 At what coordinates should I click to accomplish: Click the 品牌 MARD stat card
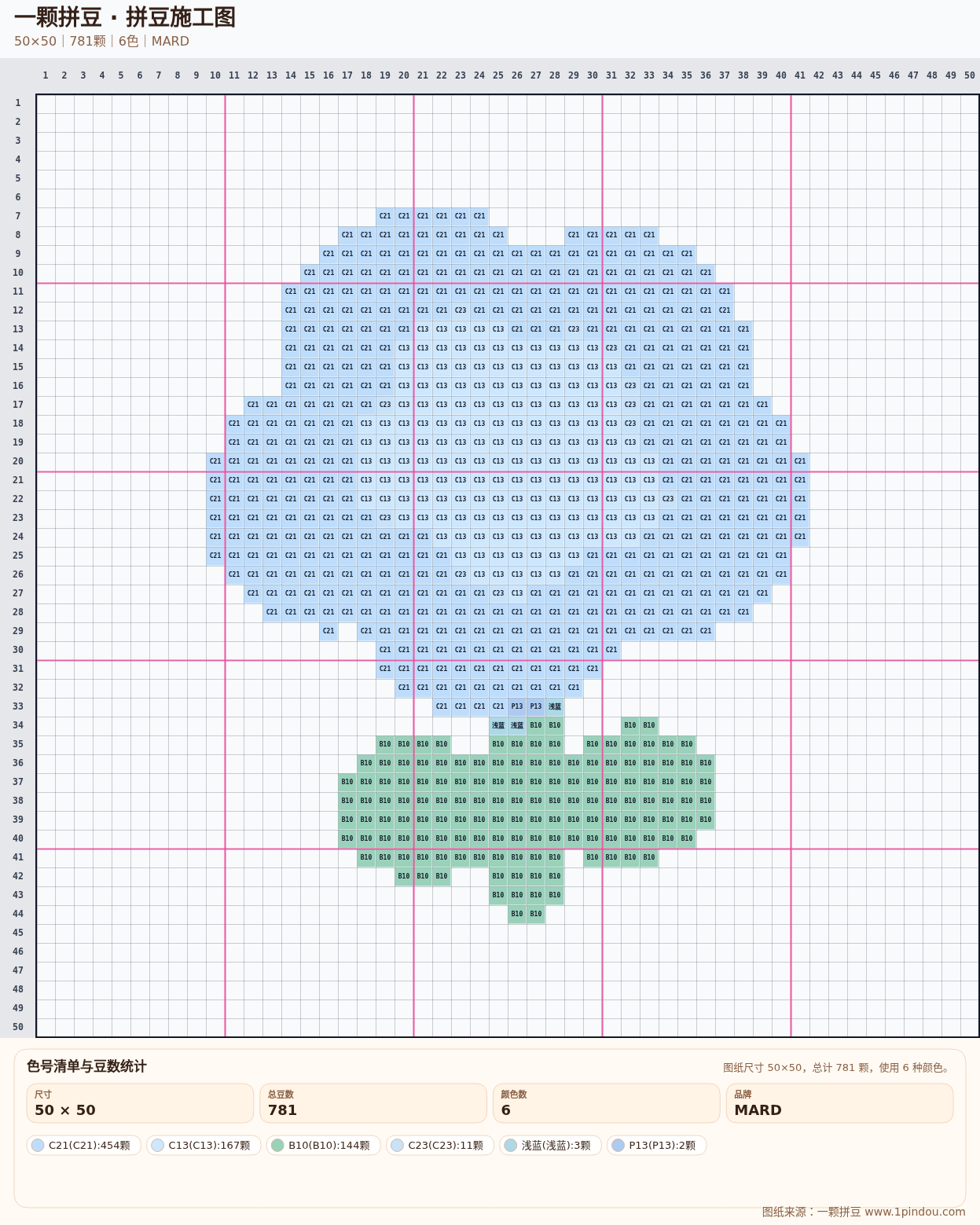pyautogui.click(x=839, y=1103)
